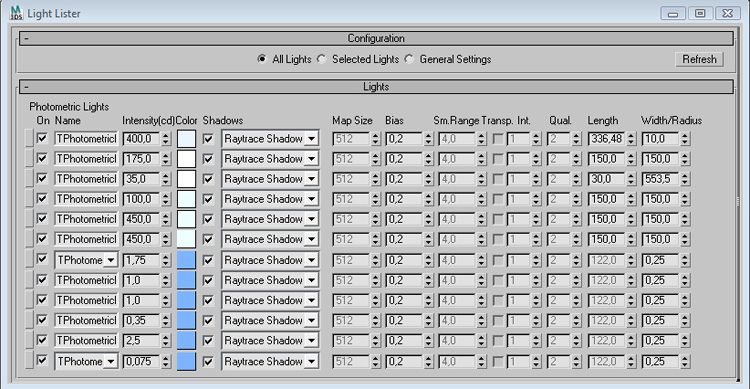
Task: Click the Bias spinner in the 175,0 row
Action: pyautogui.click(x=429, y=159)
